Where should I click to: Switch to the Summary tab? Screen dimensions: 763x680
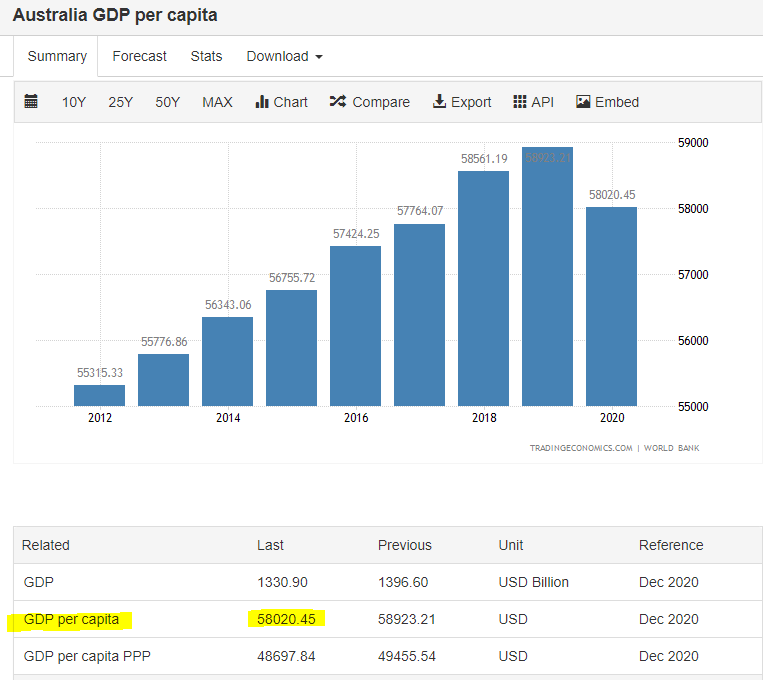point(57,56)
